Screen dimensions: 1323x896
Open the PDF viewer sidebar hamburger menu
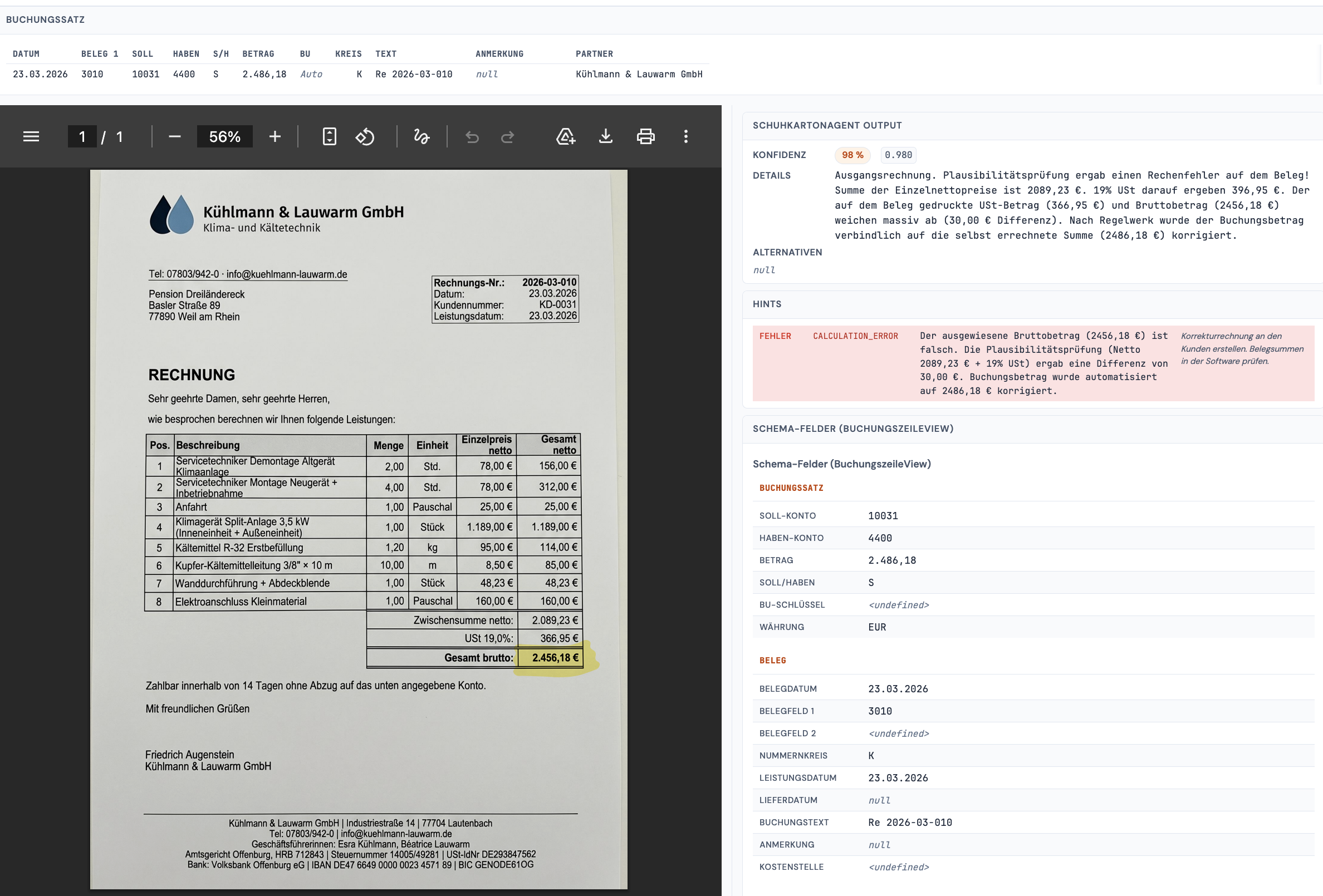31,136
